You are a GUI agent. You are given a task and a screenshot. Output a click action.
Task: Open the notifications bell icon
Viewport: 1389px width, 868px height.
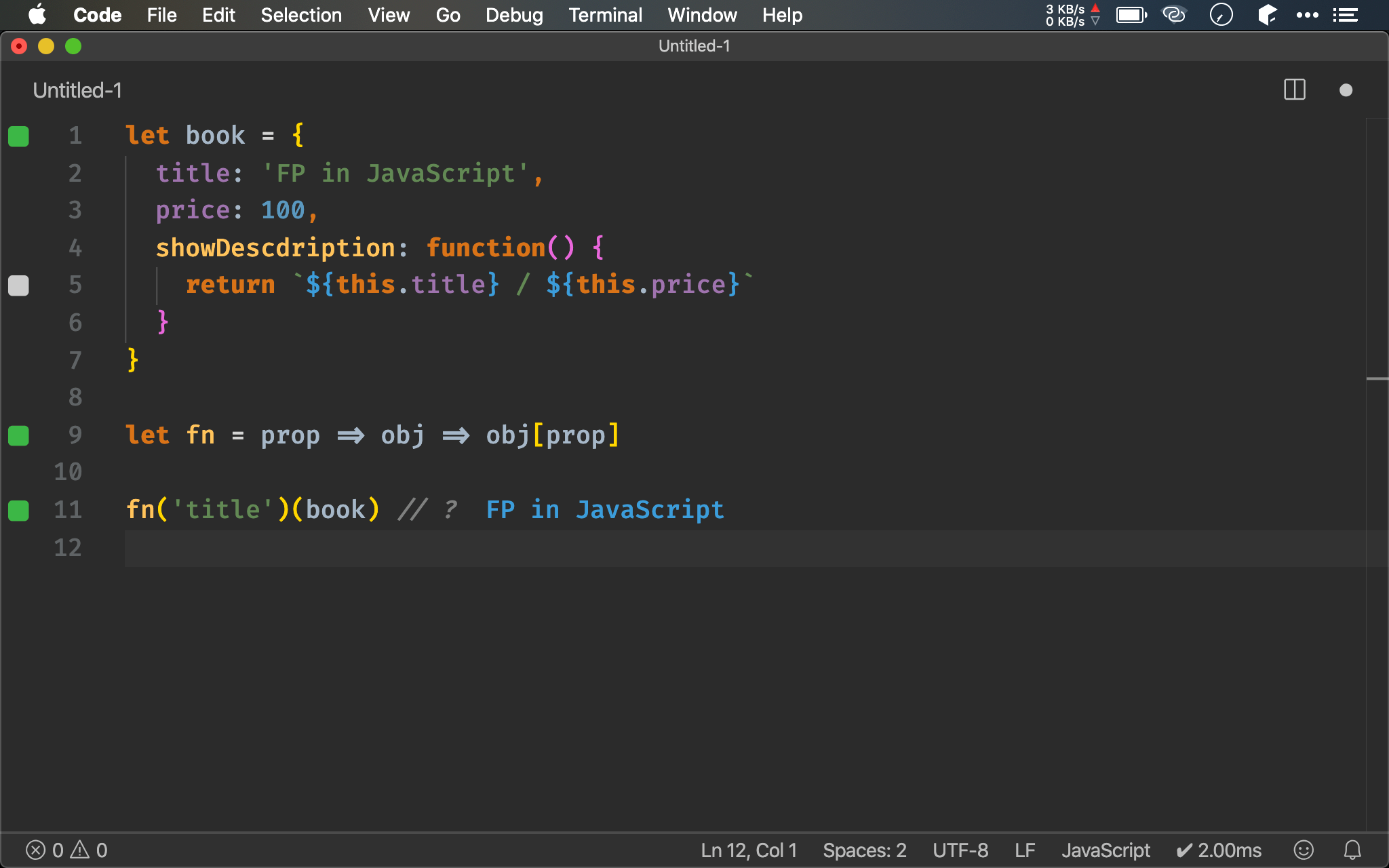point(1352,850)
